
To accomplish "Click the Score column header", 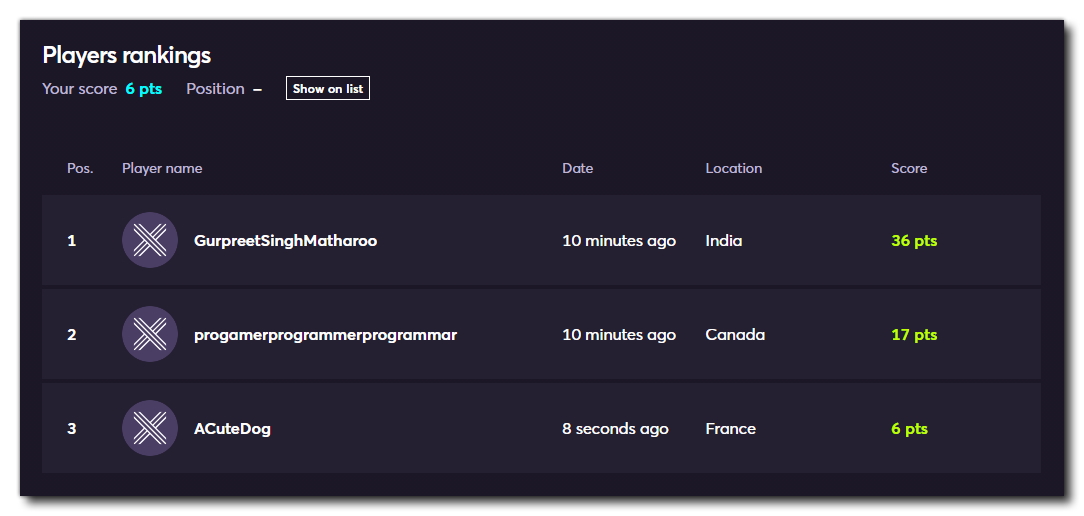I will [909, 168].
